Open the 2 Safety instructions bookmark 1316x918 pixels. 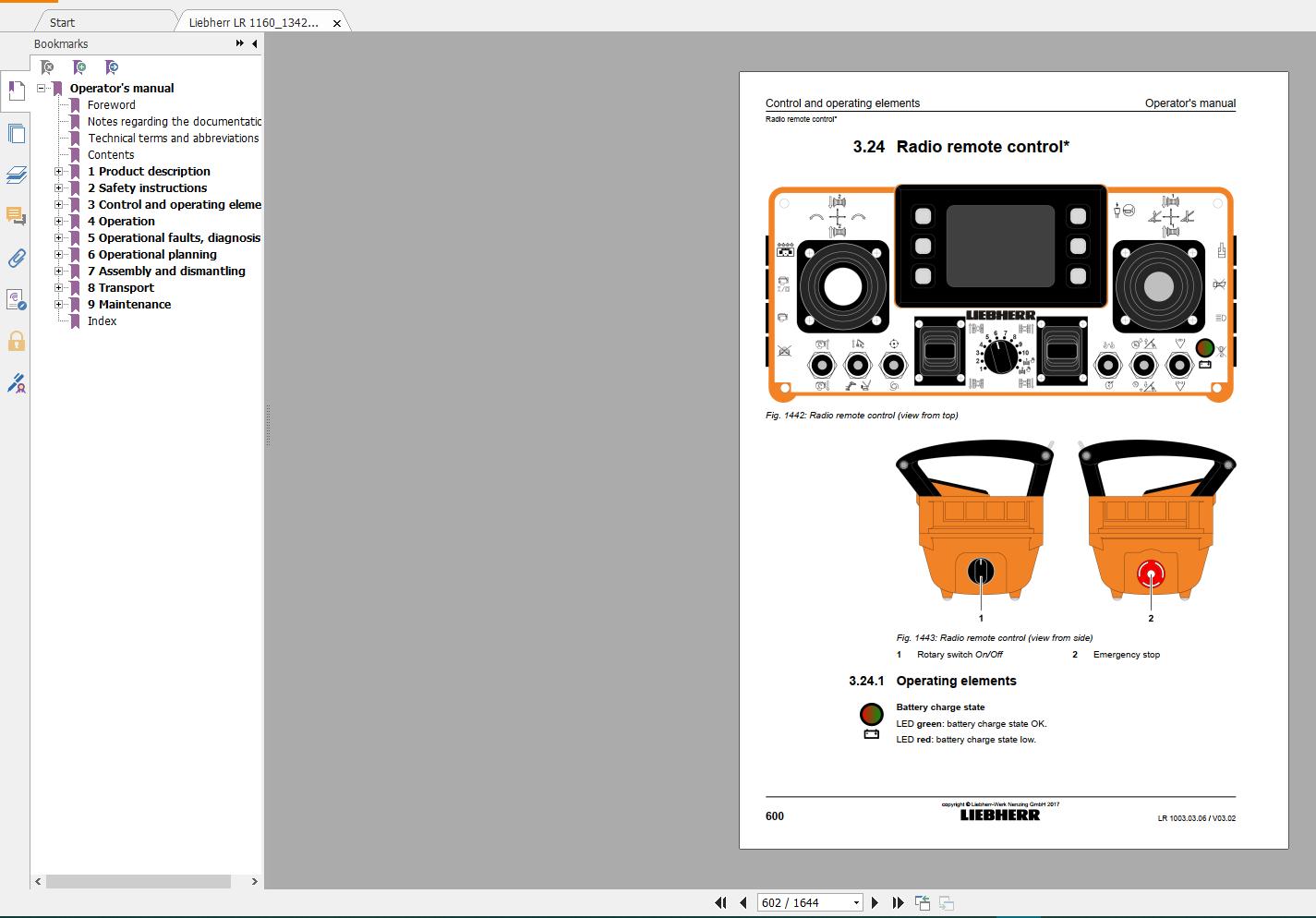147,187
